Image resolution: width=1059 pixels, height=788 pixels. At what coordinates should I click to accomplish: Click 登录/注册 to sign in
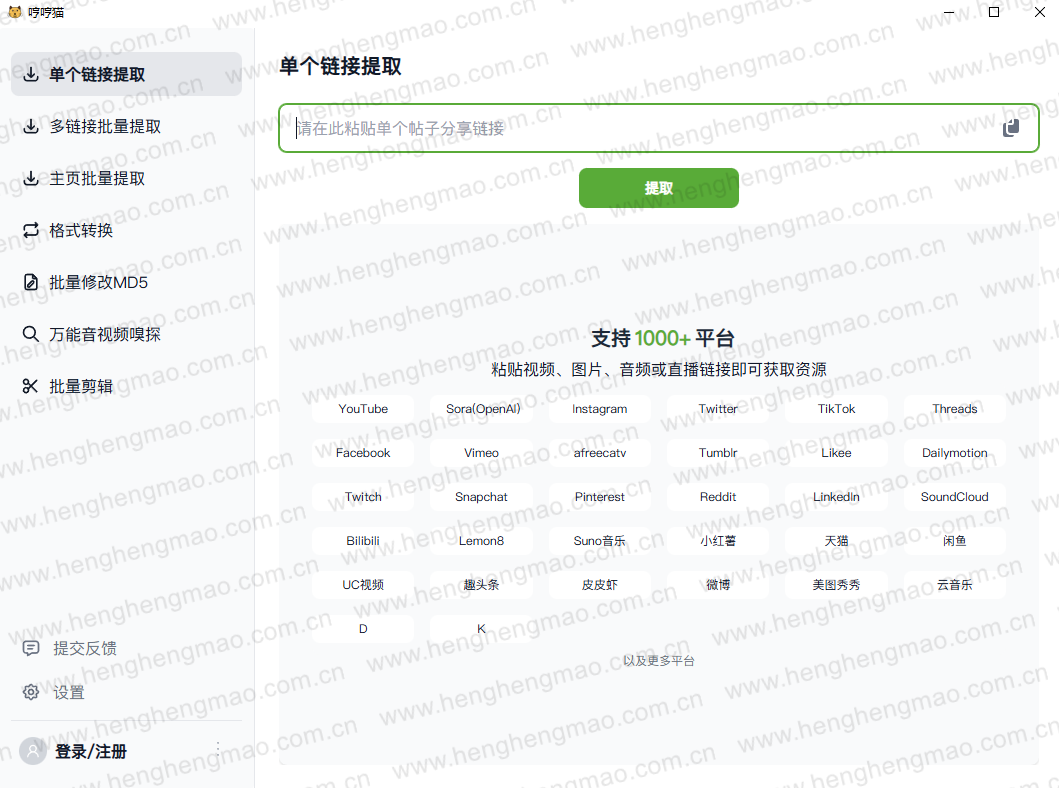[91, 751]
